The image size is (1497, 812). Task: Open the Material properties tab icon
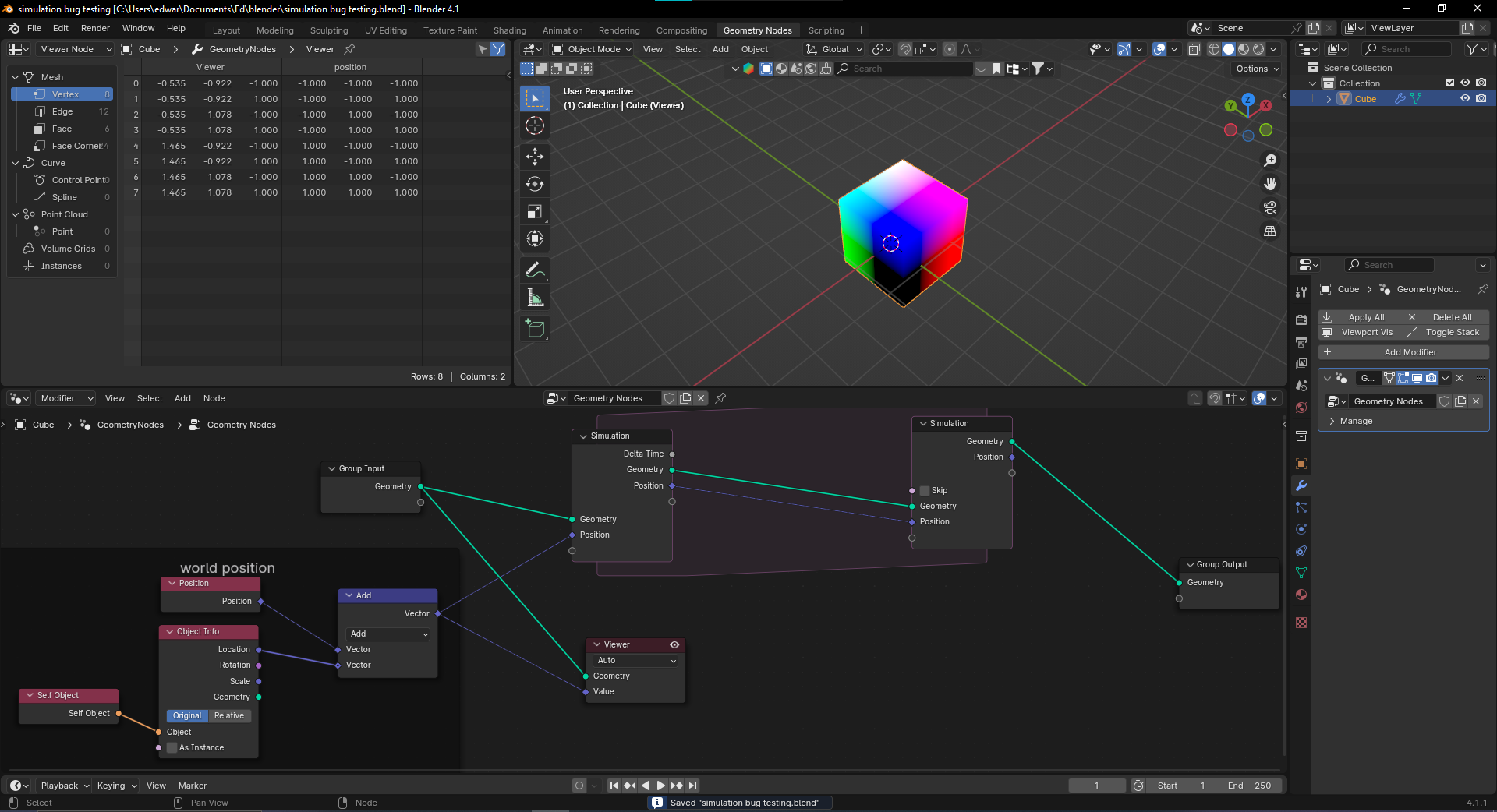tap(1301, 595)
